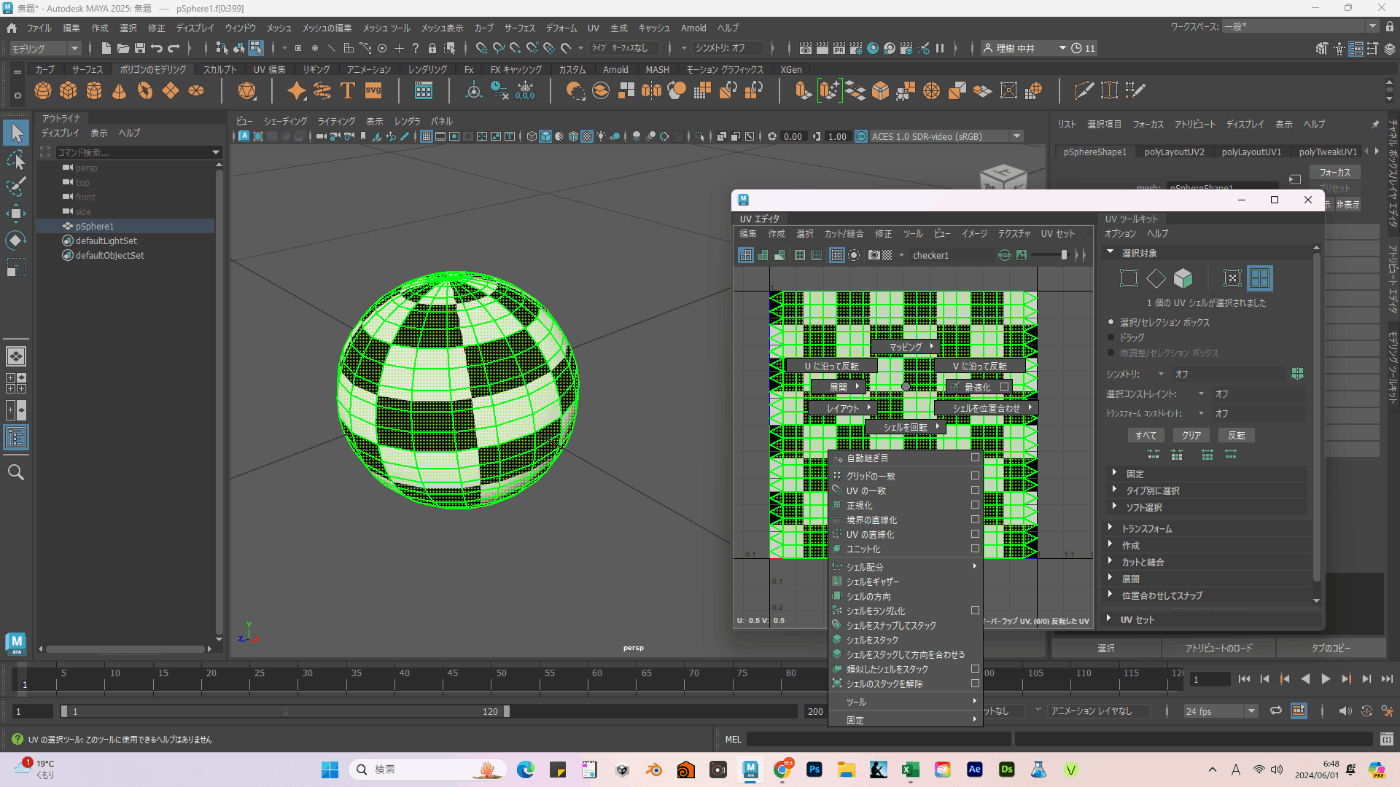Viewport: 1400px width, 787px height.
Task: Switch to the スカルプト shelf tab
Action: 219,70
